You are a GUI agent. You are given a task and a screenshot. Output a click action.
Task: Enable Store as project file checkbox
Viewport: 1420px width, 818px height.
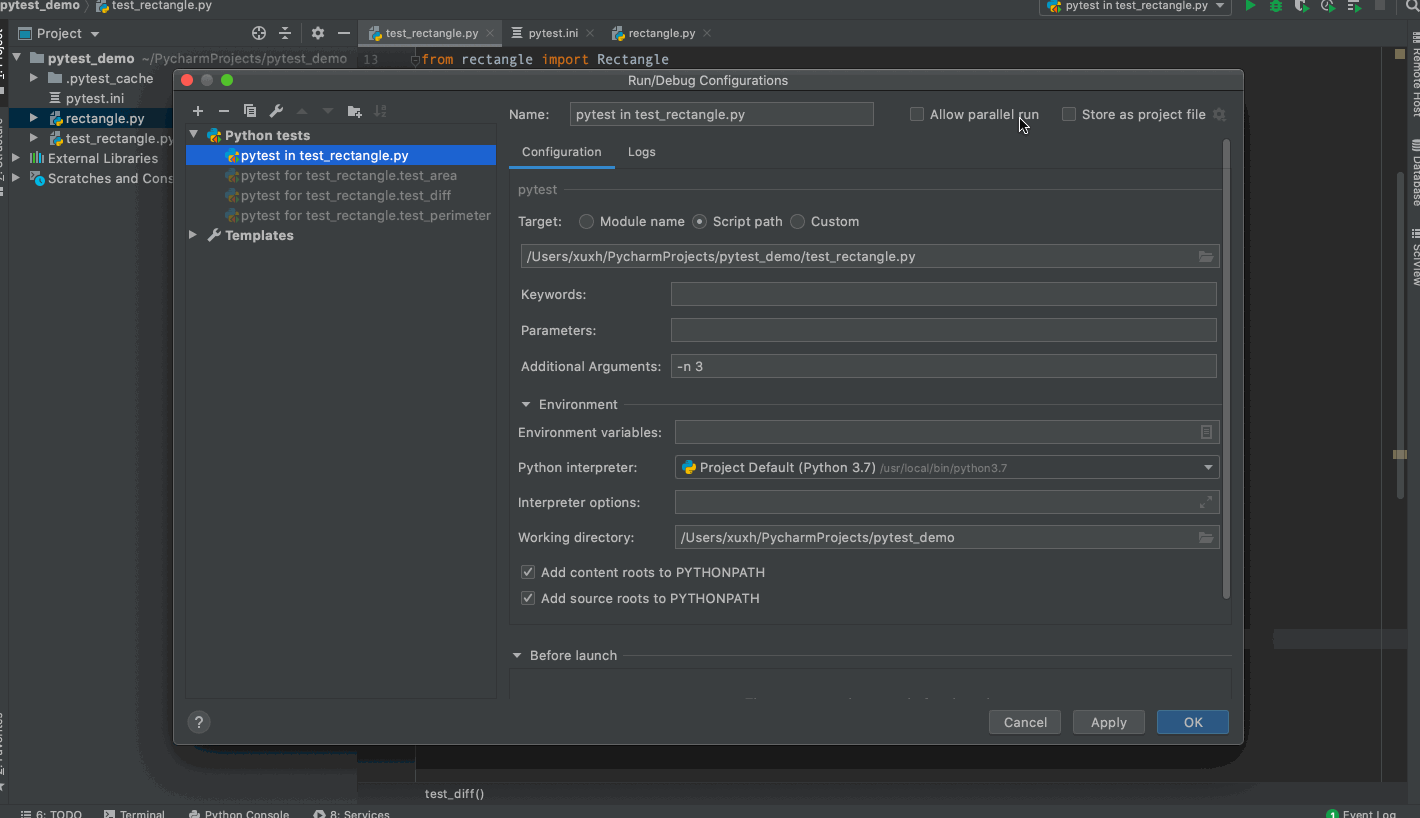pos(1069,115)
